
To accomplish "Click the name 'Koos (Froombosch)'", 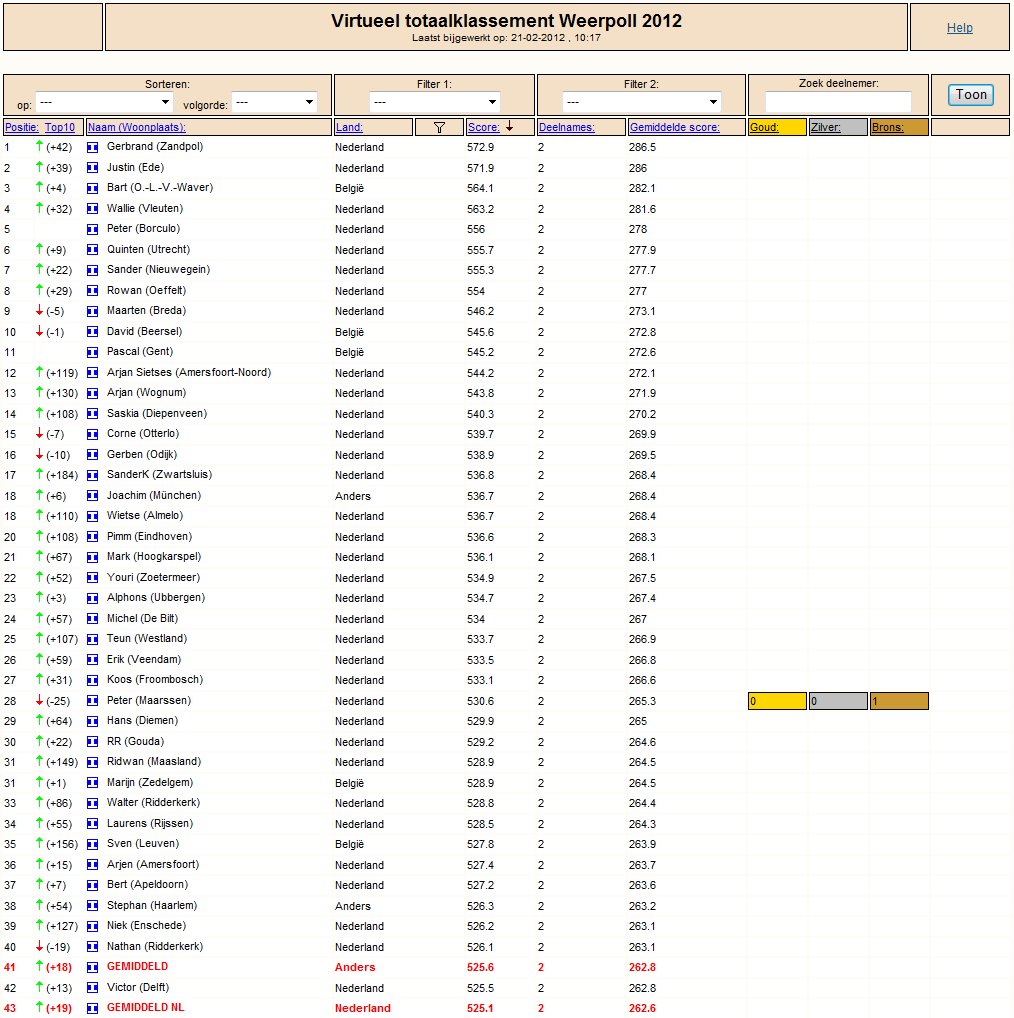I will point(155,680).
